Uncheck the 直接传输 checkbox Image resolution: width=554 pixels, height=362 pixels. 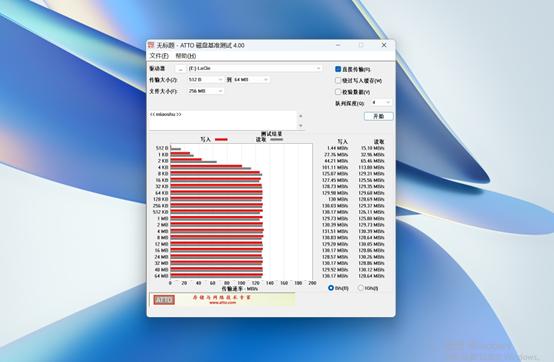[338, 69]
